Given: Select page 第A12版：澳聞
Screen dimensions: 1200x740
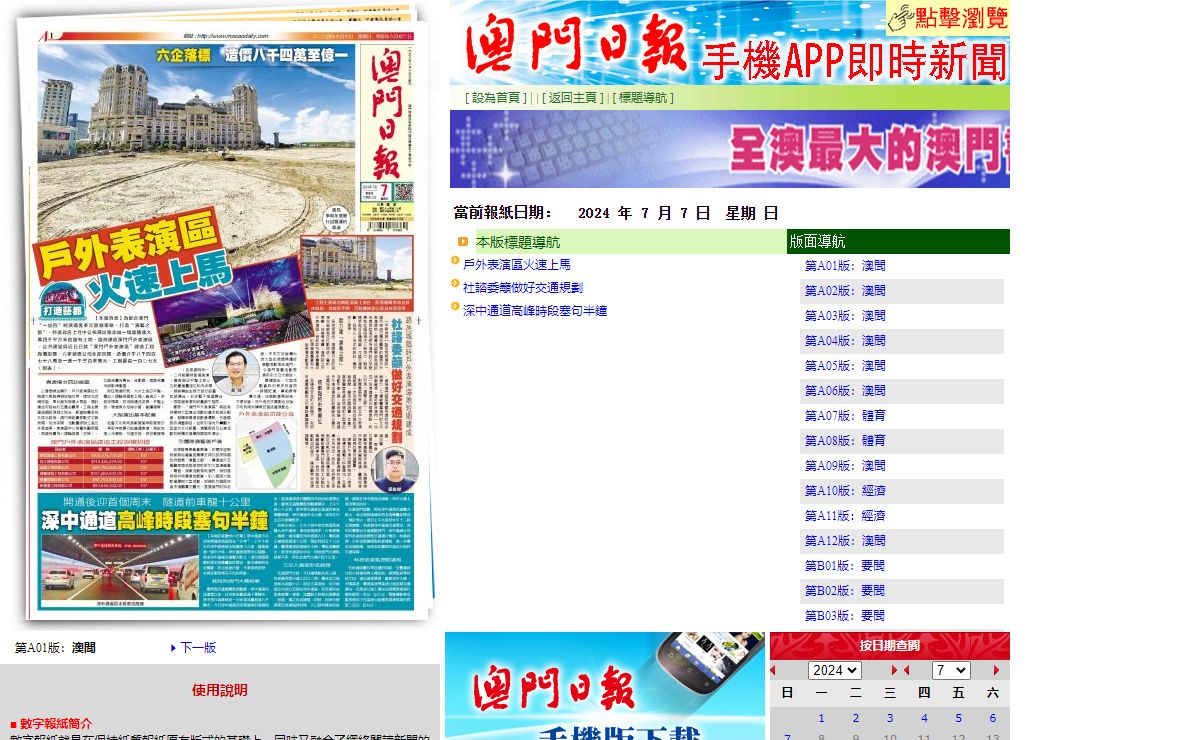Looking at the screenshot, I should [x=845, y=541].
